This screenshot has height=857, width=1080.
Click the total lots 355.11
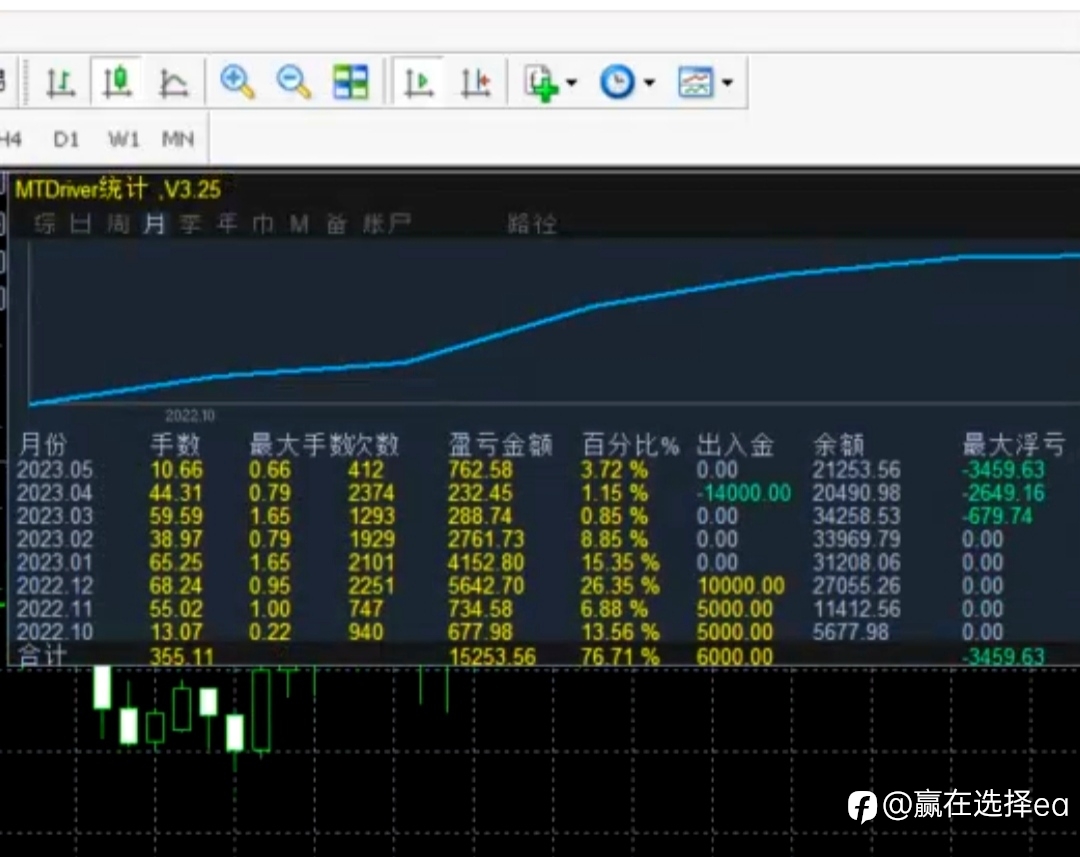182,657
